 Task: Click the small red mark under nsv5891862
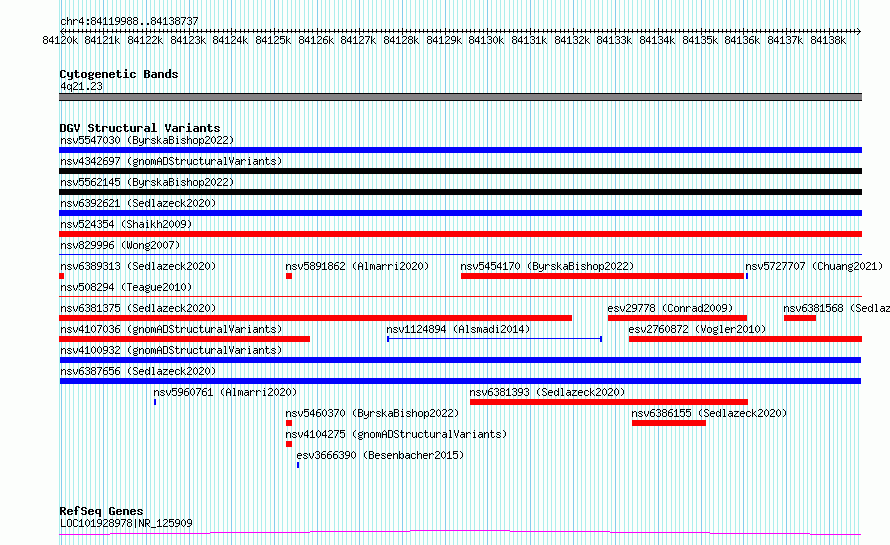coord(289,276)
